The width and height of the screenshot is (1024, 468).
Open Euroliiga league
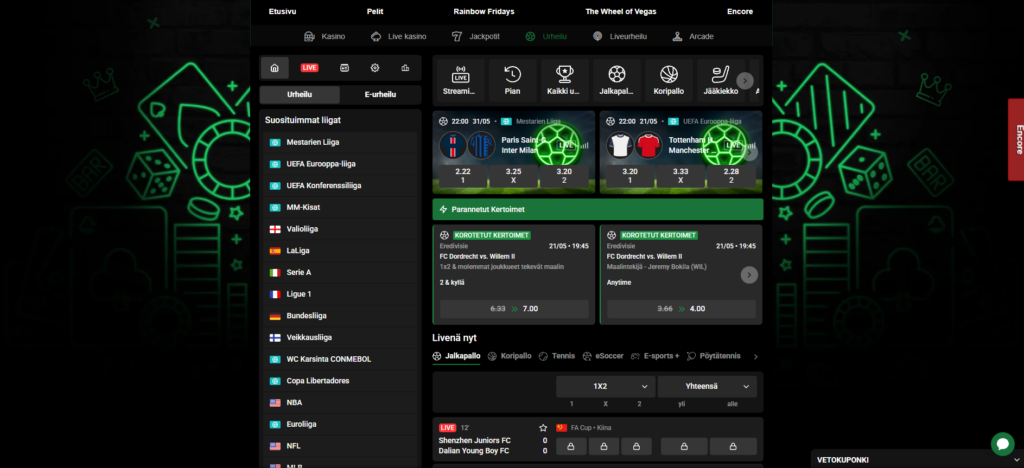tap(340, 424)
